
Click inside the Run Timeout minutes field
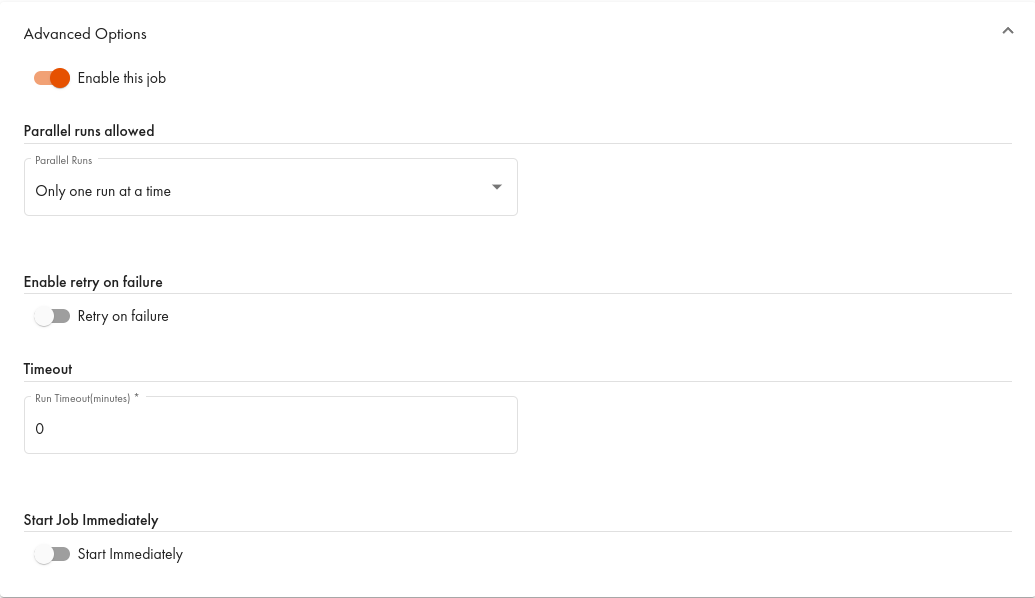(270, 428)
